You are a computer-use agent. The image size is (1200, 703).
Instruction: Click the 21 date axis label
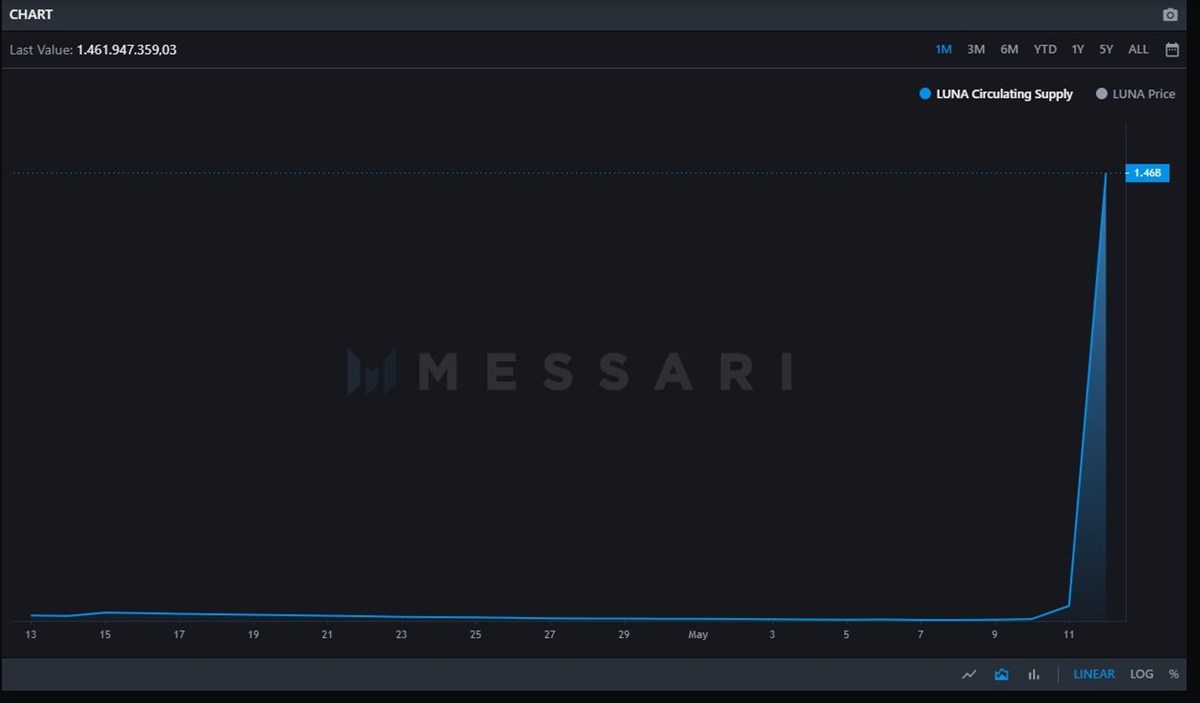(327, 635)
